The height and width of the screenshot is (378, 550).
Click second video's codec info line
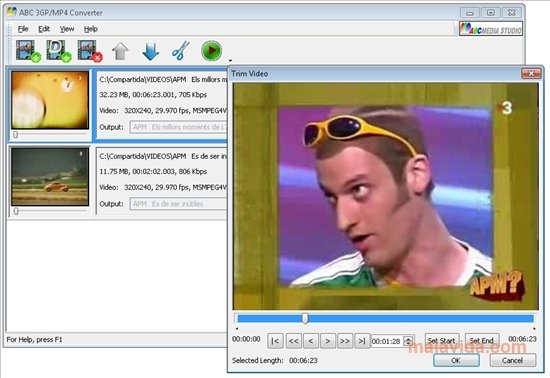click(163, 188)
